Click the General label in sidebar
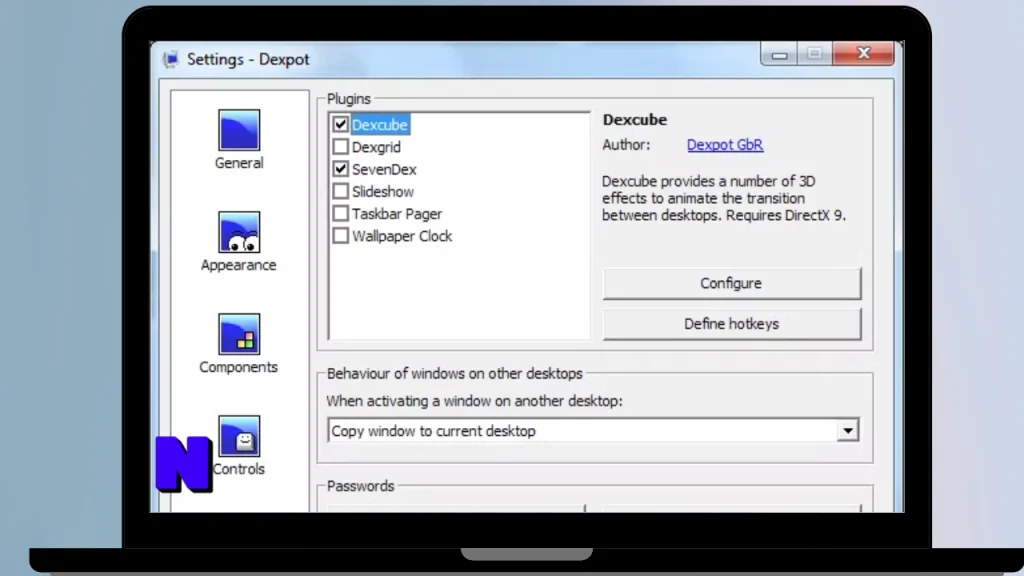1024x576 pixels. pyautogui.click(x=239, y=163)
